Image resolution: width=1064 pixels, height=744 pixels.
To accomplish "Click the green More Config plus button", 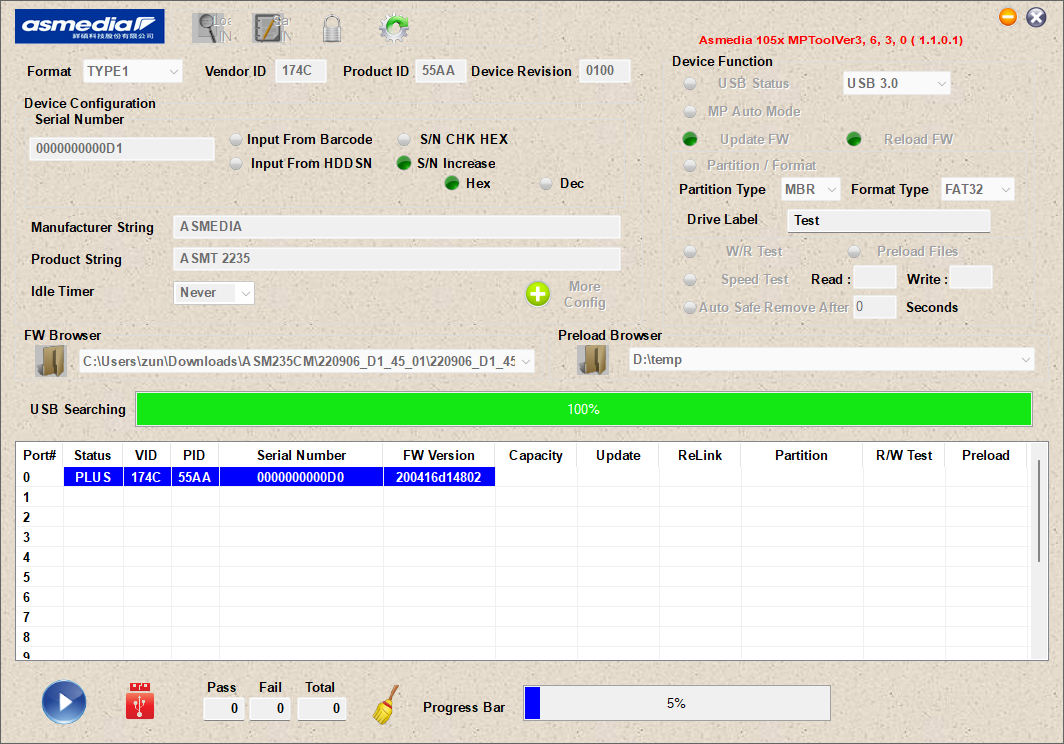I will coord(538,294).
